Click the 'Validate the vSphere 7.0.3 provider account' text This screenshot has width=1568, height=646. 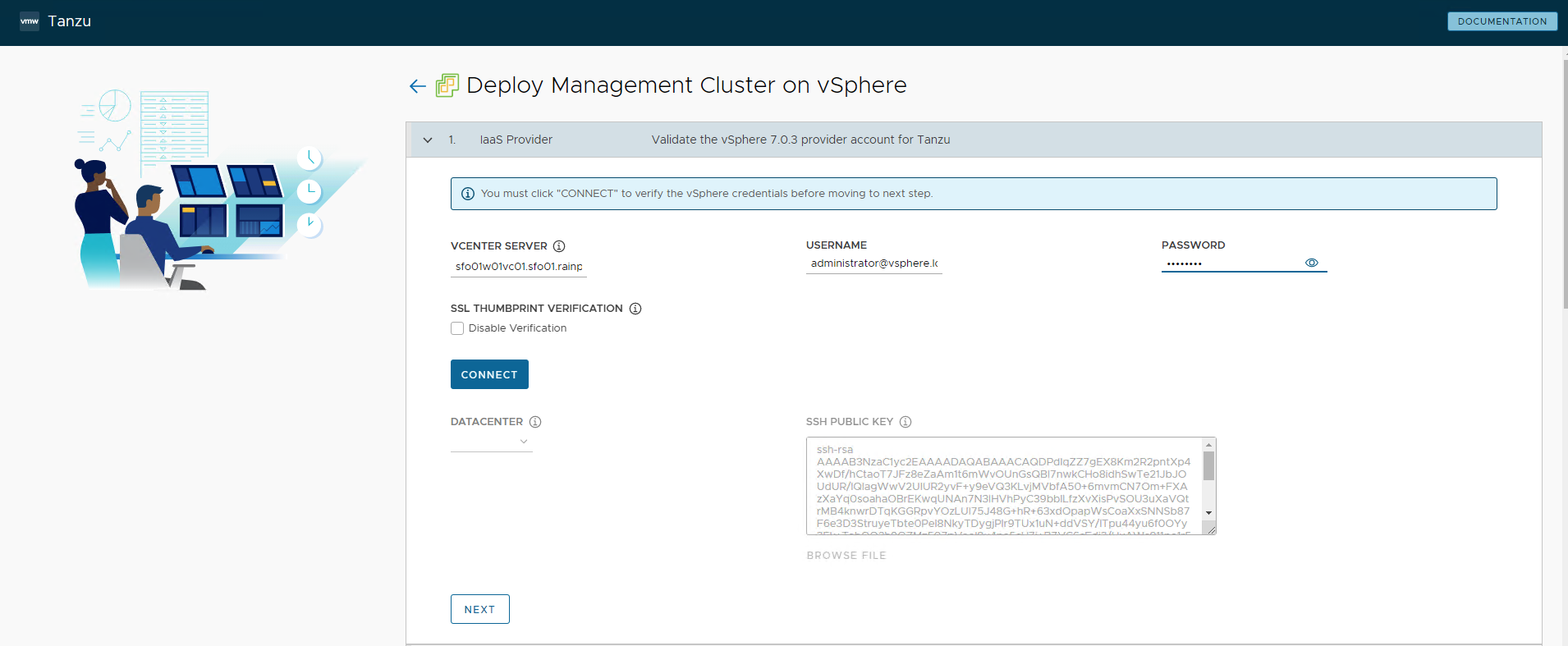pos(800,140)
